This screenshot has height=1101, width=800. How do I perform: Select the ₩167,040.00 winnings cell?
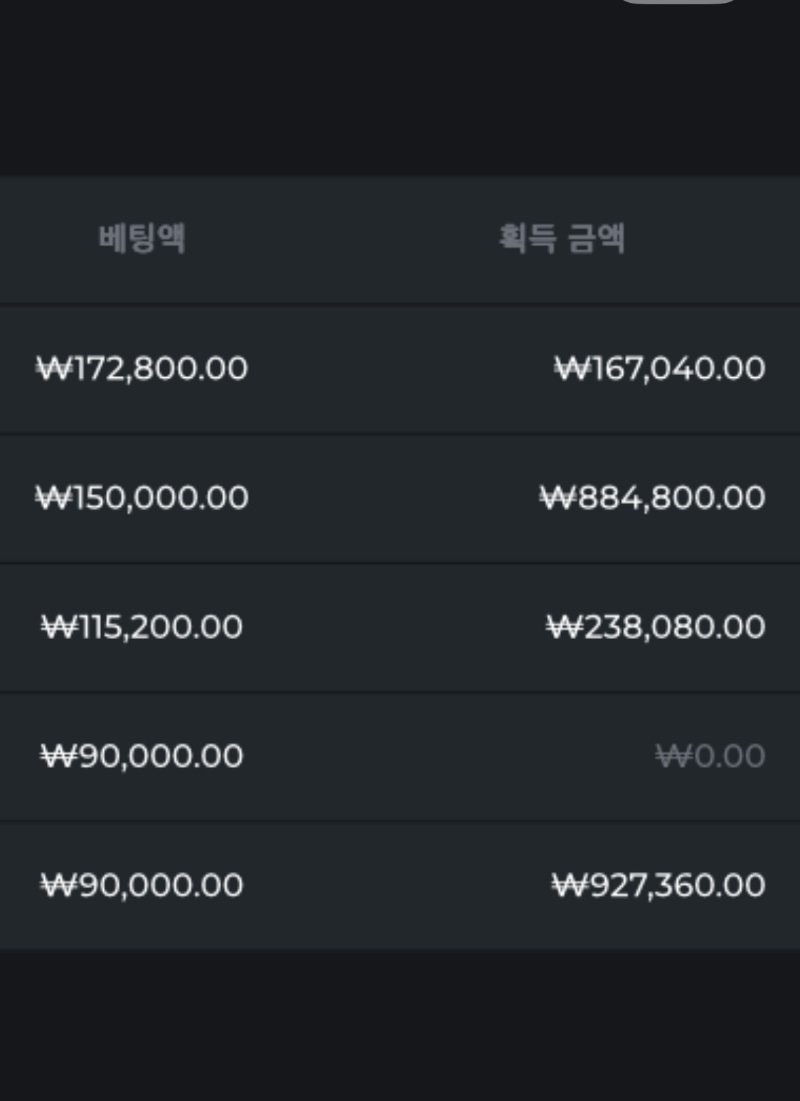[660, 369]
